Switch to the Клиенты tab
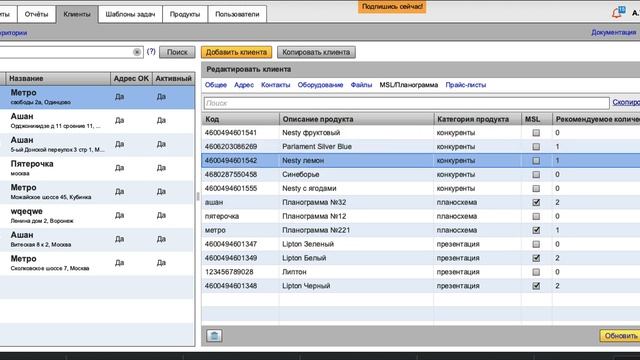 (x=77, y=14)
